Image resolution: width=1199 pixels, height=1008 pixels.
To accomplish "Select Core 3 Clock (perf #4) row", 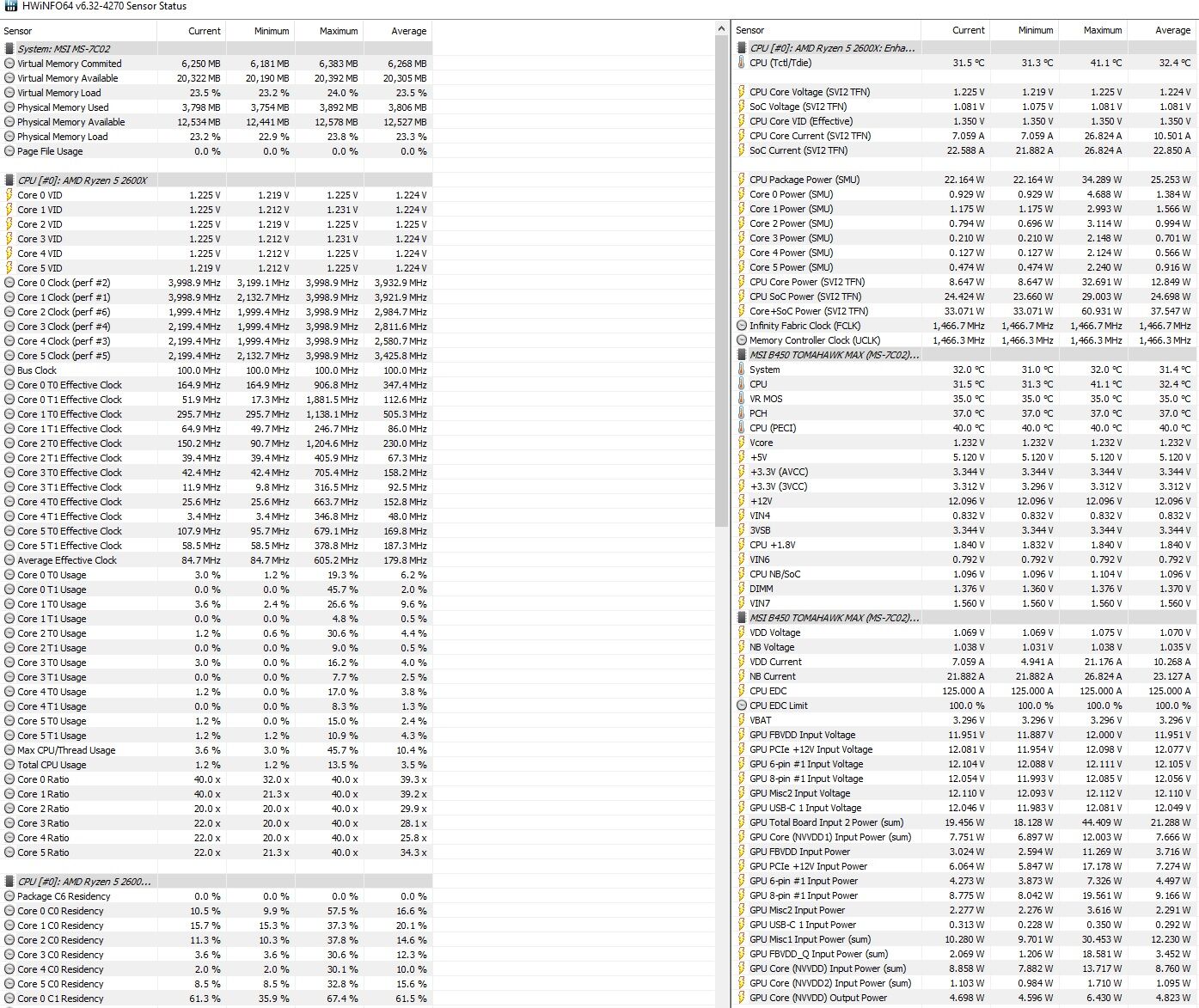I will 216,327.
